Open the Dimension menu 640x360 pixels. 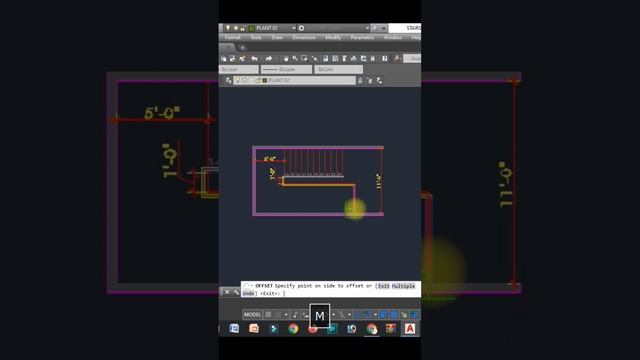pyautogui.click(x=304, y=38)
